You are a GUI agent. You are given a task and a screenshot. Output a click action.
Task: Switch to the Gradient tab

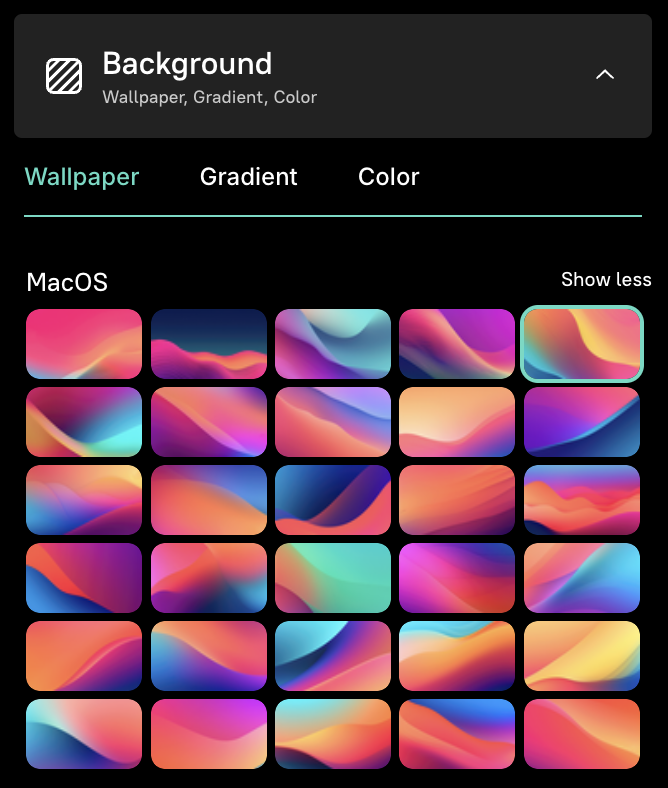[248, 177]
